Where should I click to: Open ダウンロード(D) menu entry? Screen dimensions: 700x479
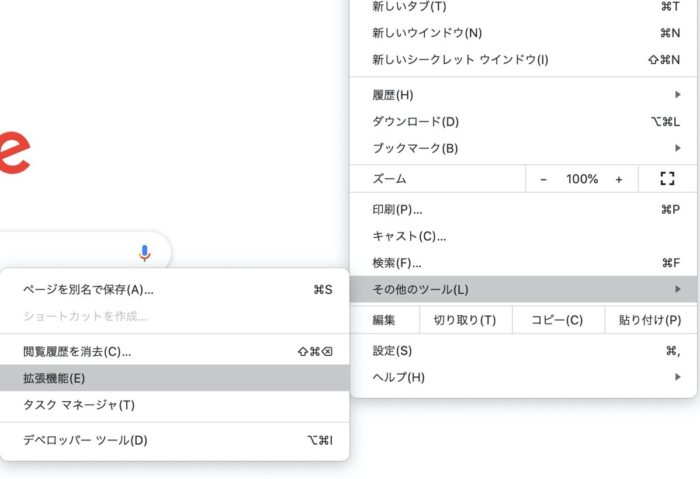pos(415,122)
